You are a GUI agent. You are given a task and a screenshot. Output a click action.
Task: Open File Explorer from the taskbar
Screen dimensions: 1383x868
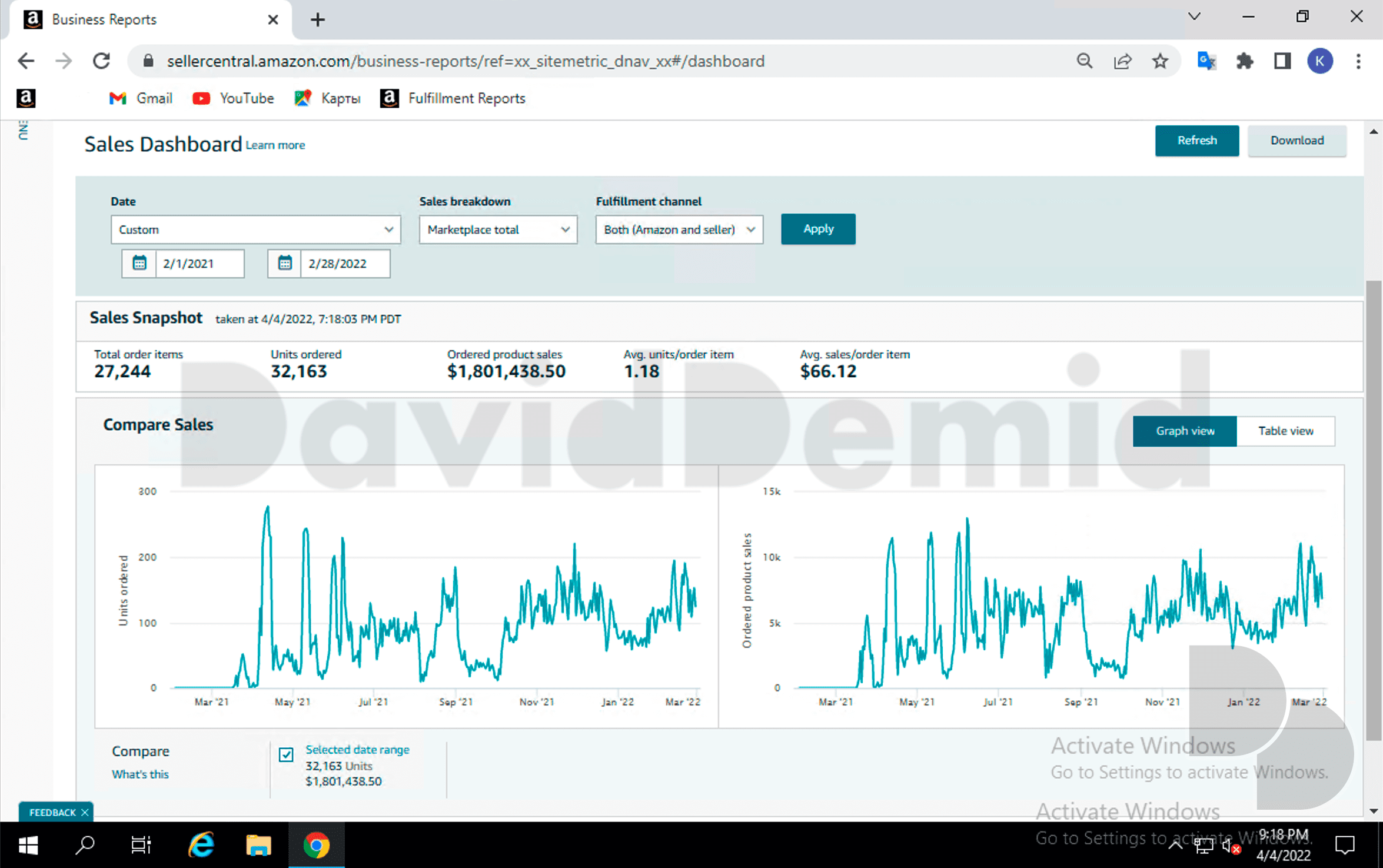(x=258, y=845)
